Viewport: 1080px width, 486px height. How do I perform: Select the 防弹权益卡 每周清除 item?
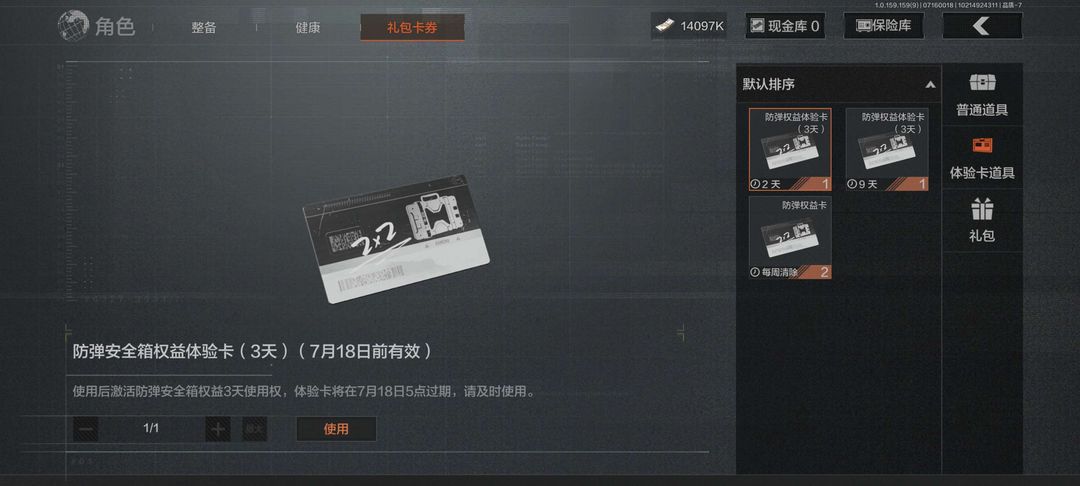[x=790, y=237]
